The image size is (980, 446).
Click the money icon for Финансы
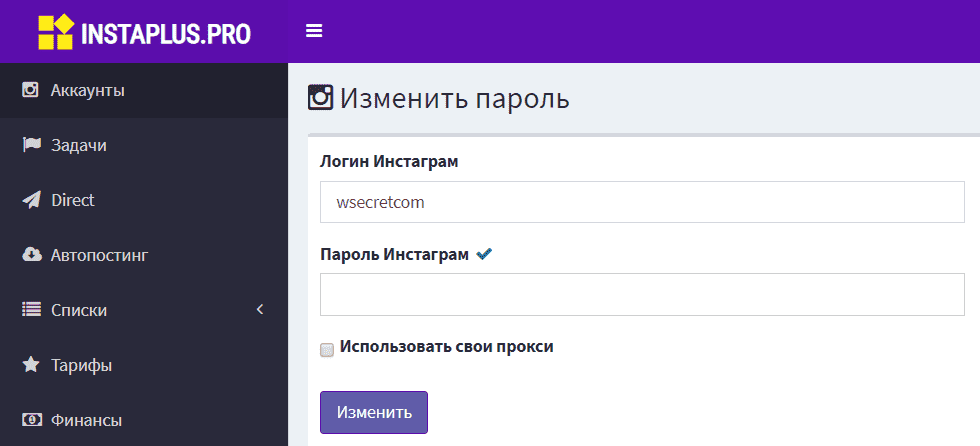point(32,420)
